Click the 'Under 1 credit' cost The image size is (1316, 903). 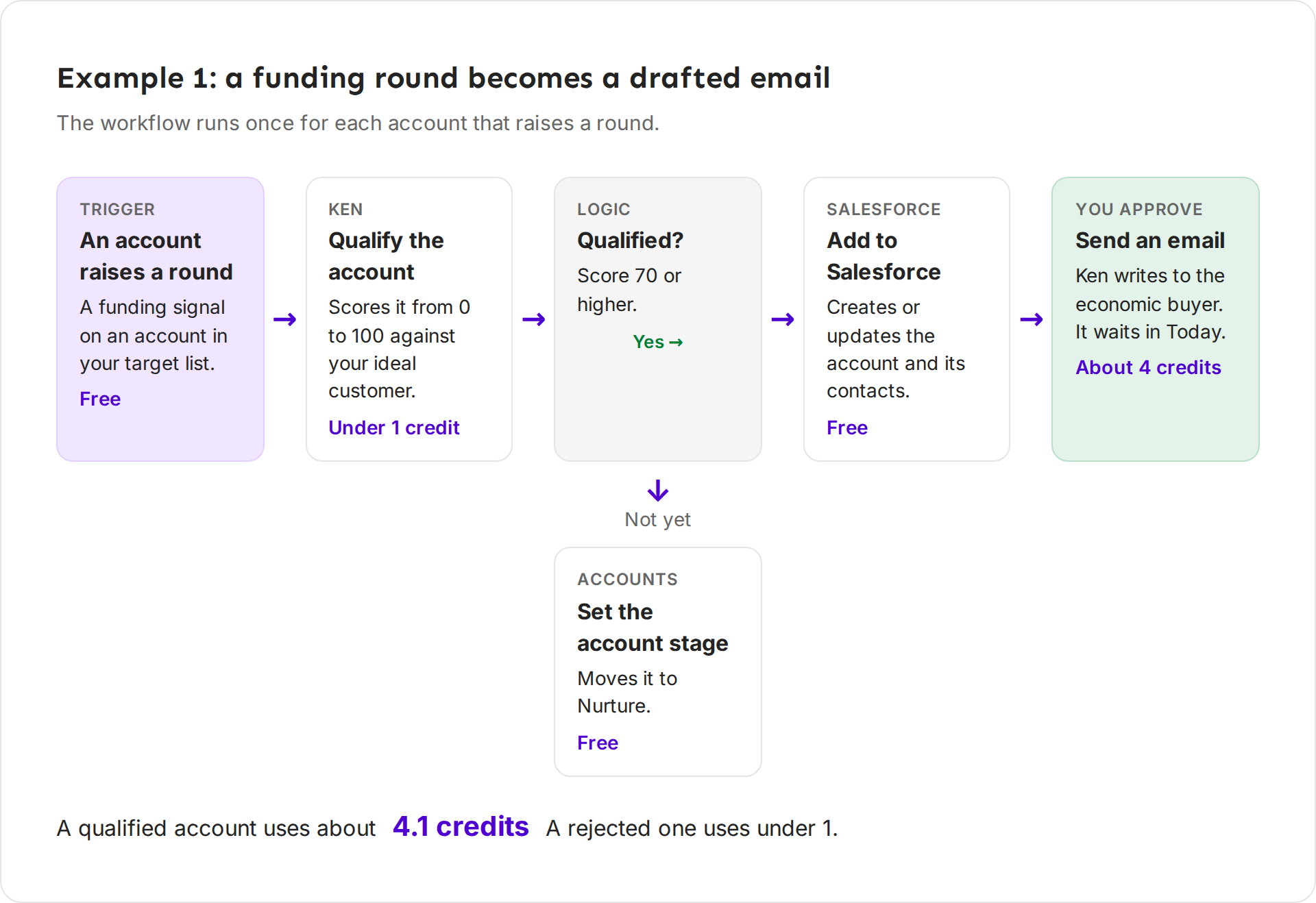[x=393, y=428]
